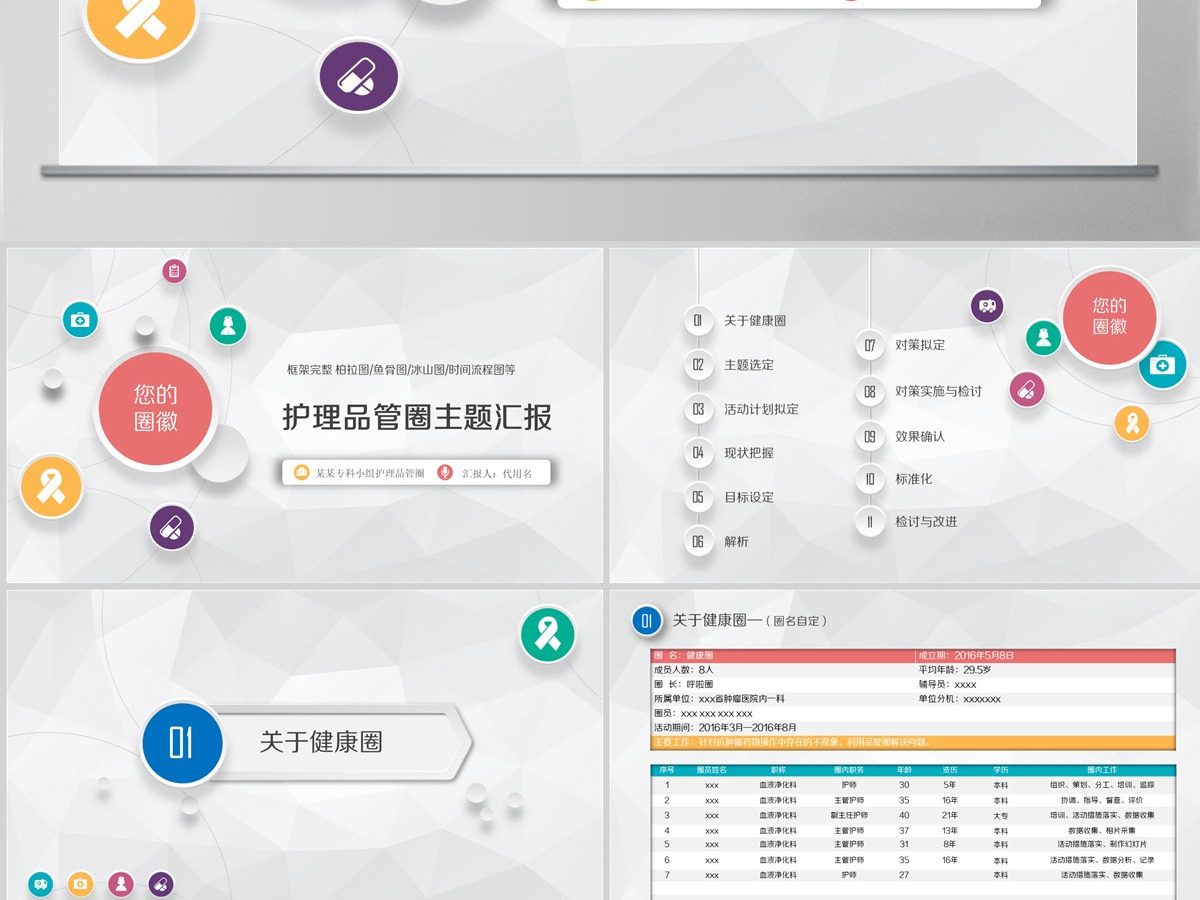Select 关于健康圈 in the contents list
The image size is (1200, 900).
coord(755,321)
